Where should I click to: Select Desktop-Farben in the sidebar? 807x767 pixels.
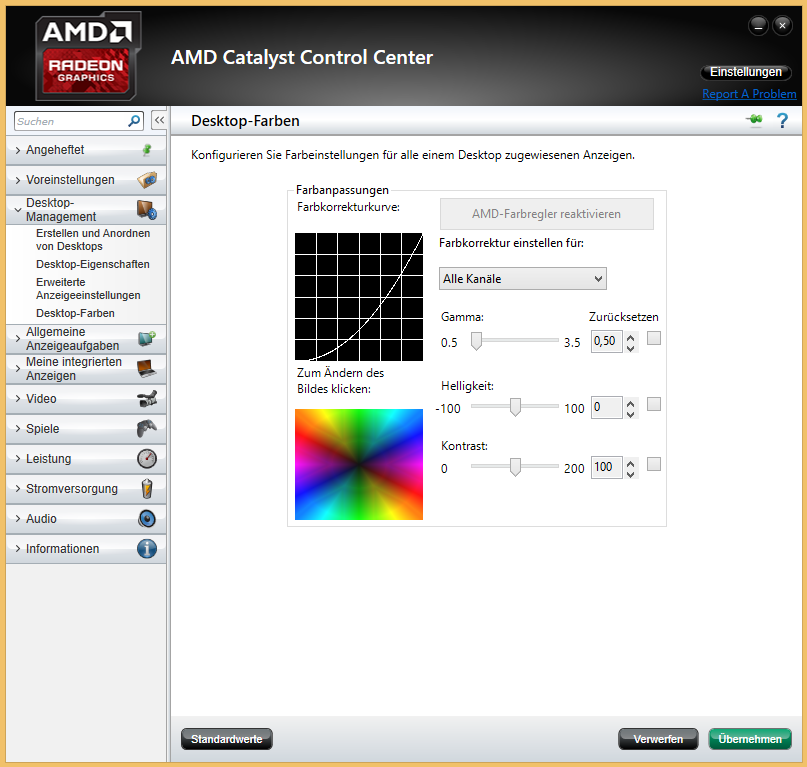(x=75, y=313)
